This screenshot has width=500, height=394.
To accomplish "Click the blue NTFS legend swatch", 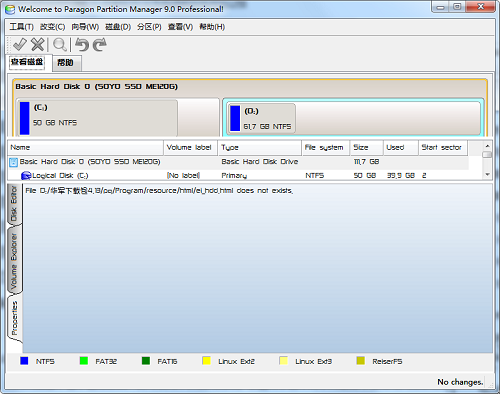I will pos(24,361).
